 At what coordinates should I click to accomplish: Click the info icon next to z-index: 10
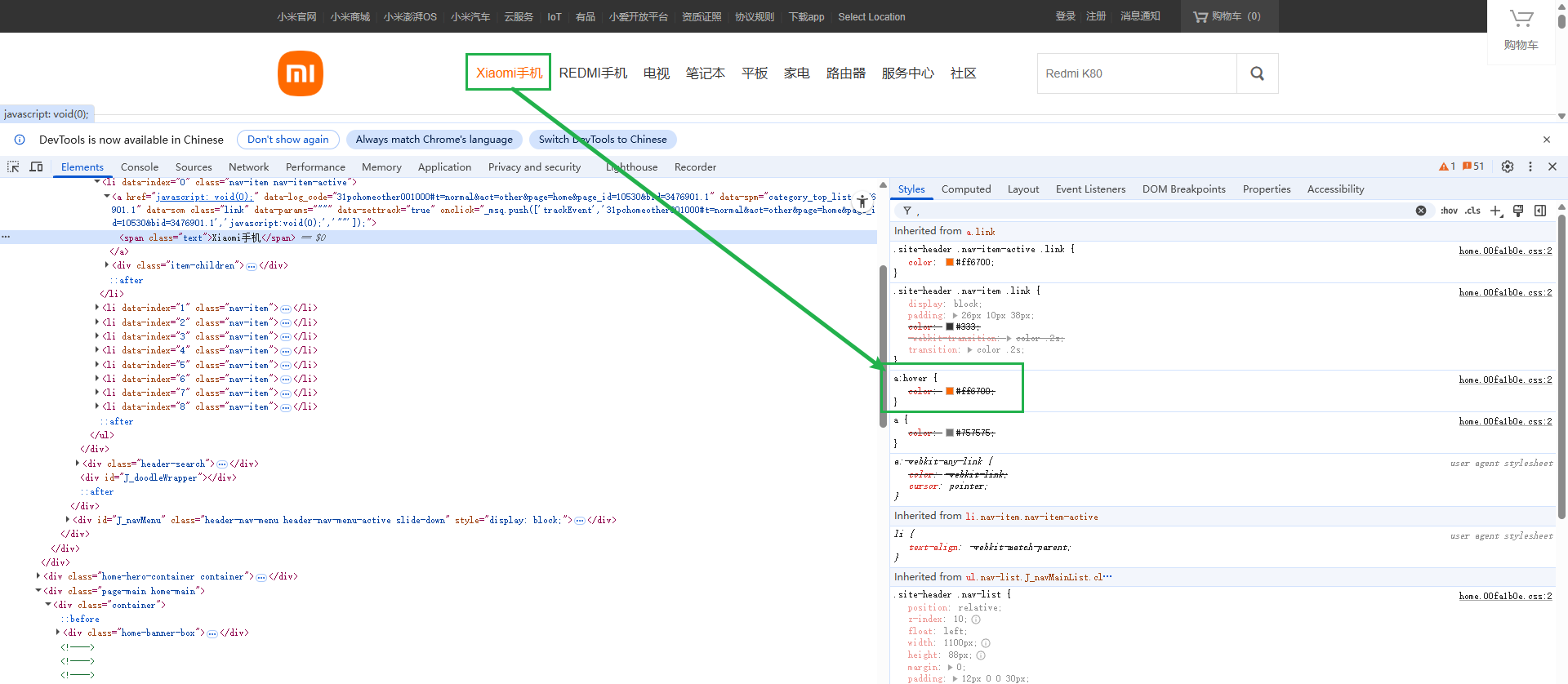point(976,620)
